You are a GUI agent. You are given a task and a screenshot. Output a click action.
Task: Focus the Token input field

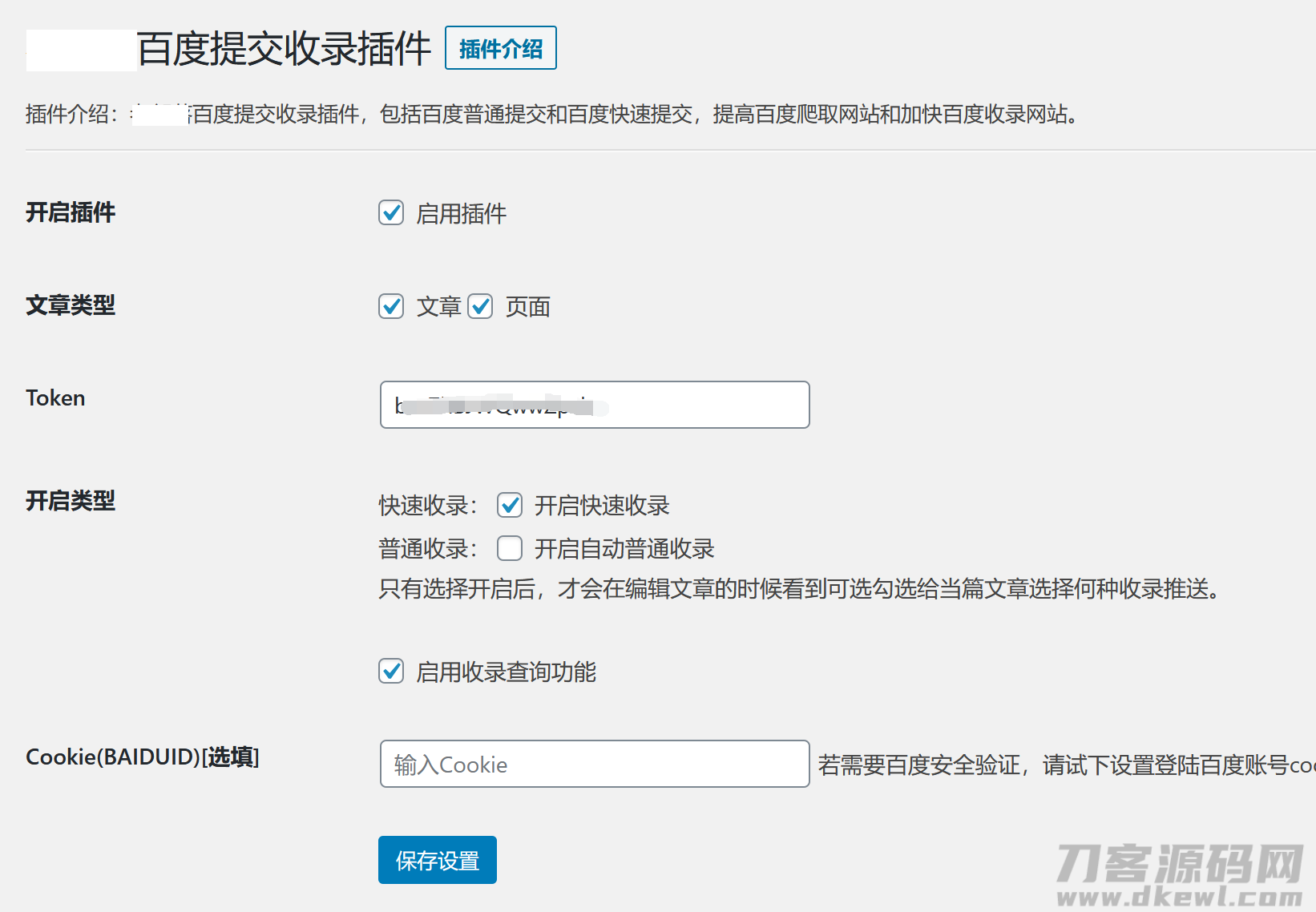[x=595, y=405]
